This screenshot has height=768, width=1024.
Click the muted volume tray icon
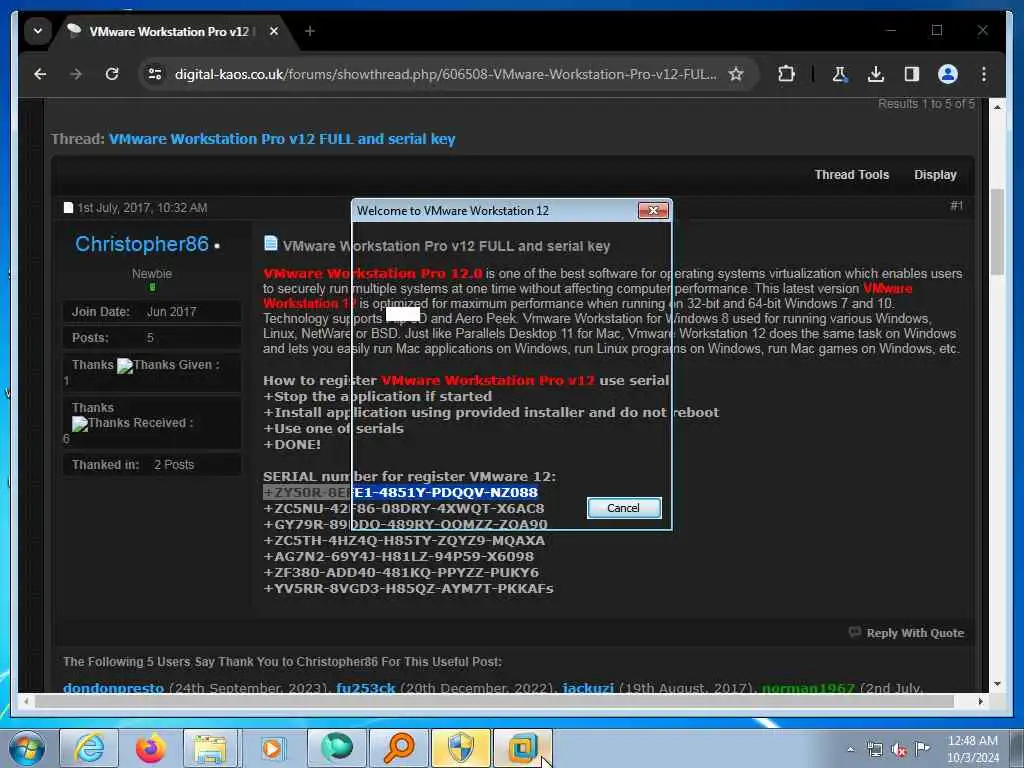coord(899,750)
